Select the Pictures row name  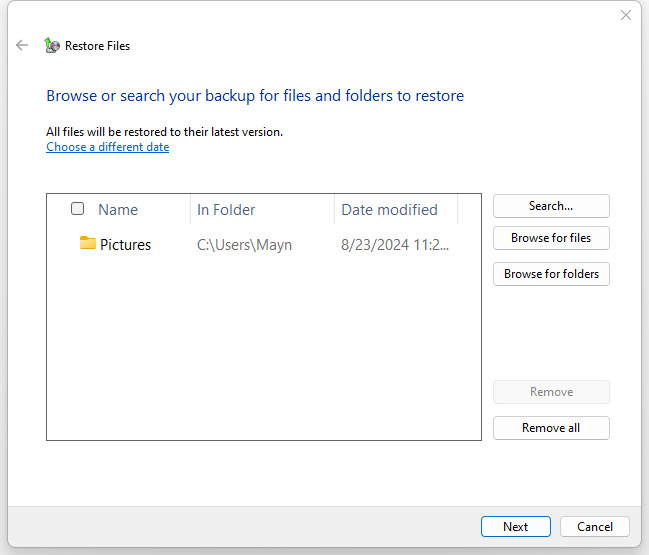pyautogui.click(x=125, y=245)
